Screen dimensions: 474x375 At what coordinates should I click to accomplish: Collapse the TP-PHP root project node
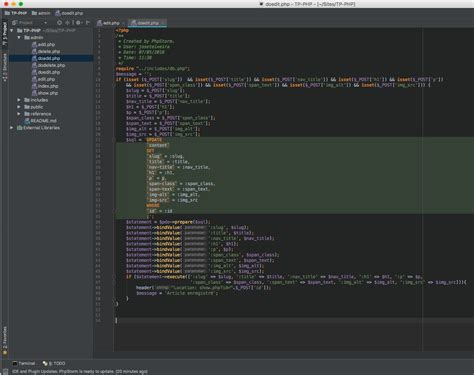coord(12,30)
